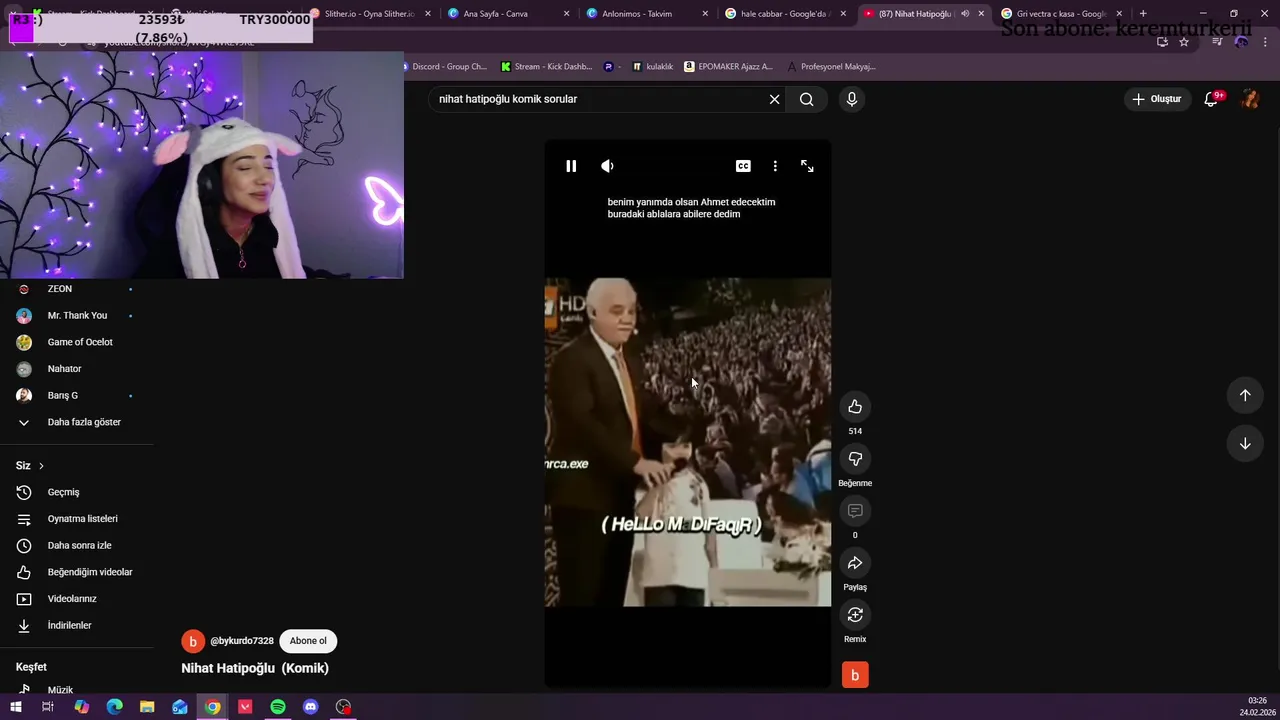Share the Short via Paylaş

click(x=855, y=562)
